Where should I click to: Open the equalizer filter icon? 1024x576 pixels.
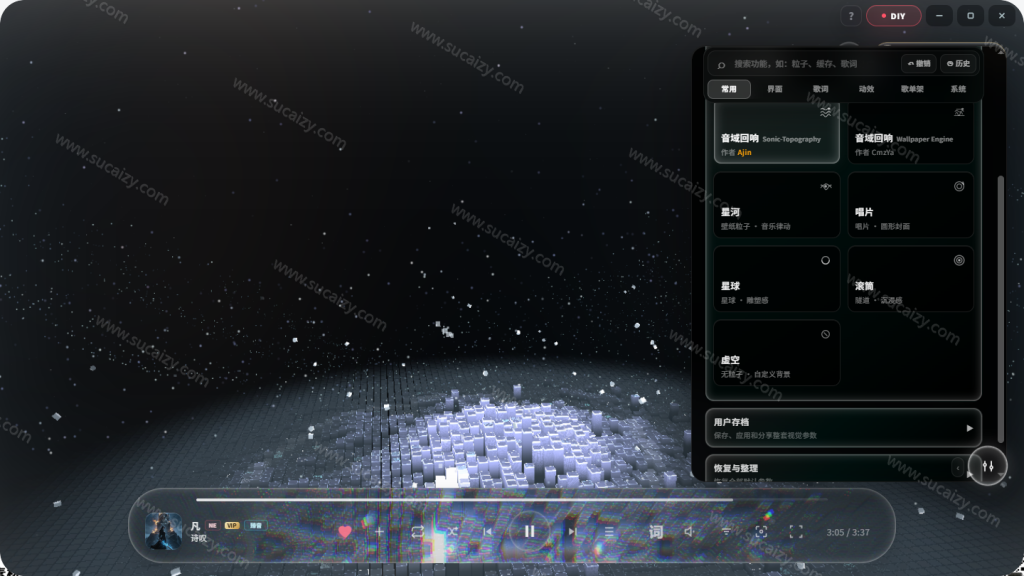[x=726, y=532]
